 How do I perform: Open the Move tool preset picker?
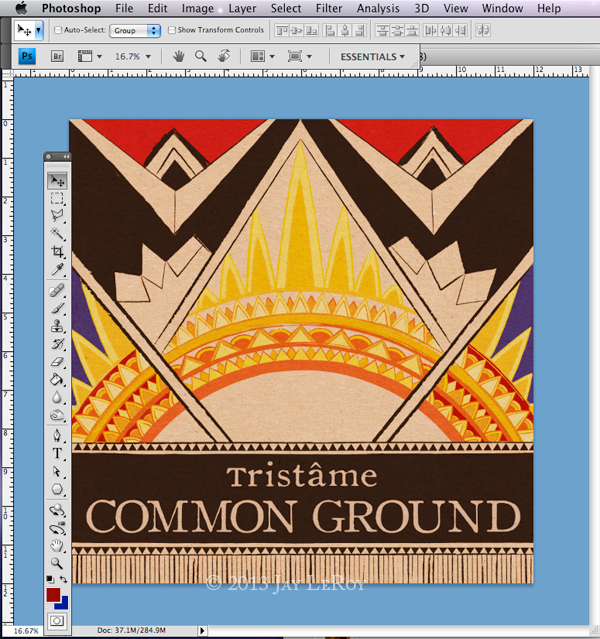[x=38, y=31]
